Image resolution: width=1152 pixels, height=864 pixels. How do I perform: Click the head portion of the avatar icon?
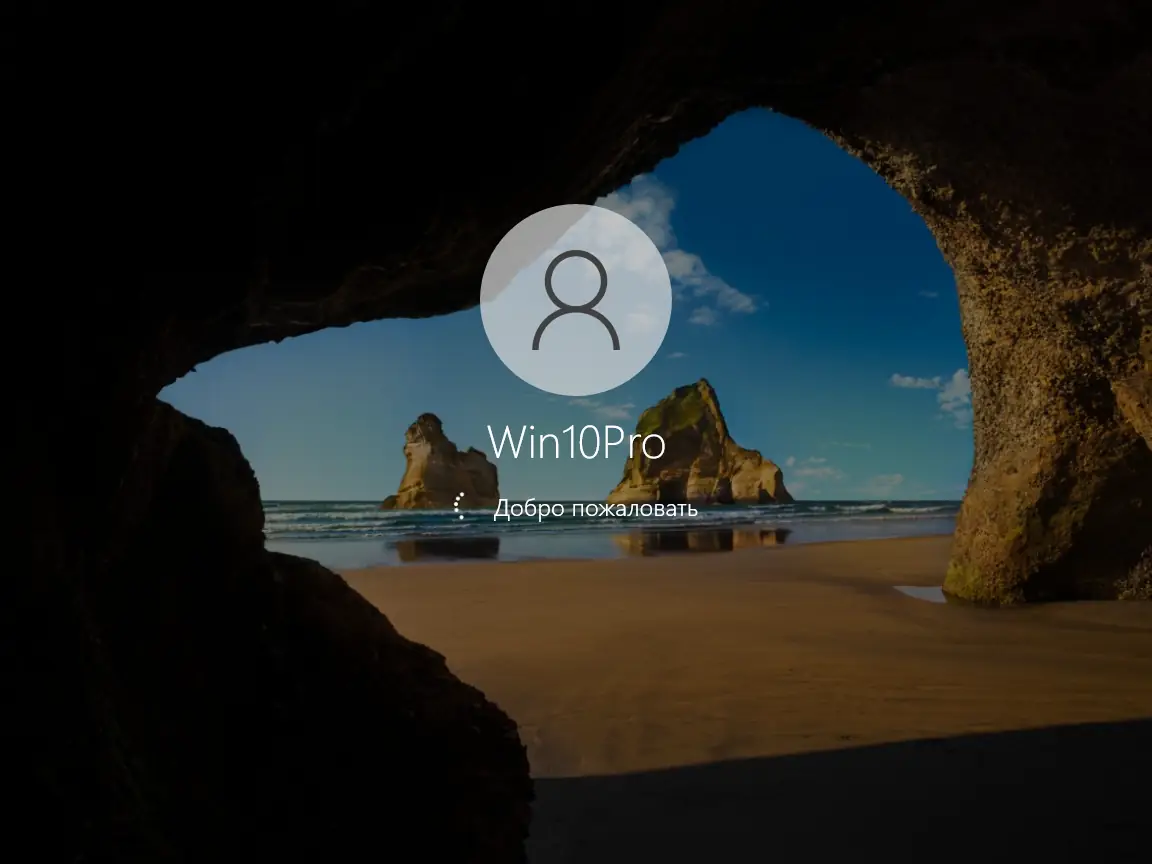[x=576, y=280]
